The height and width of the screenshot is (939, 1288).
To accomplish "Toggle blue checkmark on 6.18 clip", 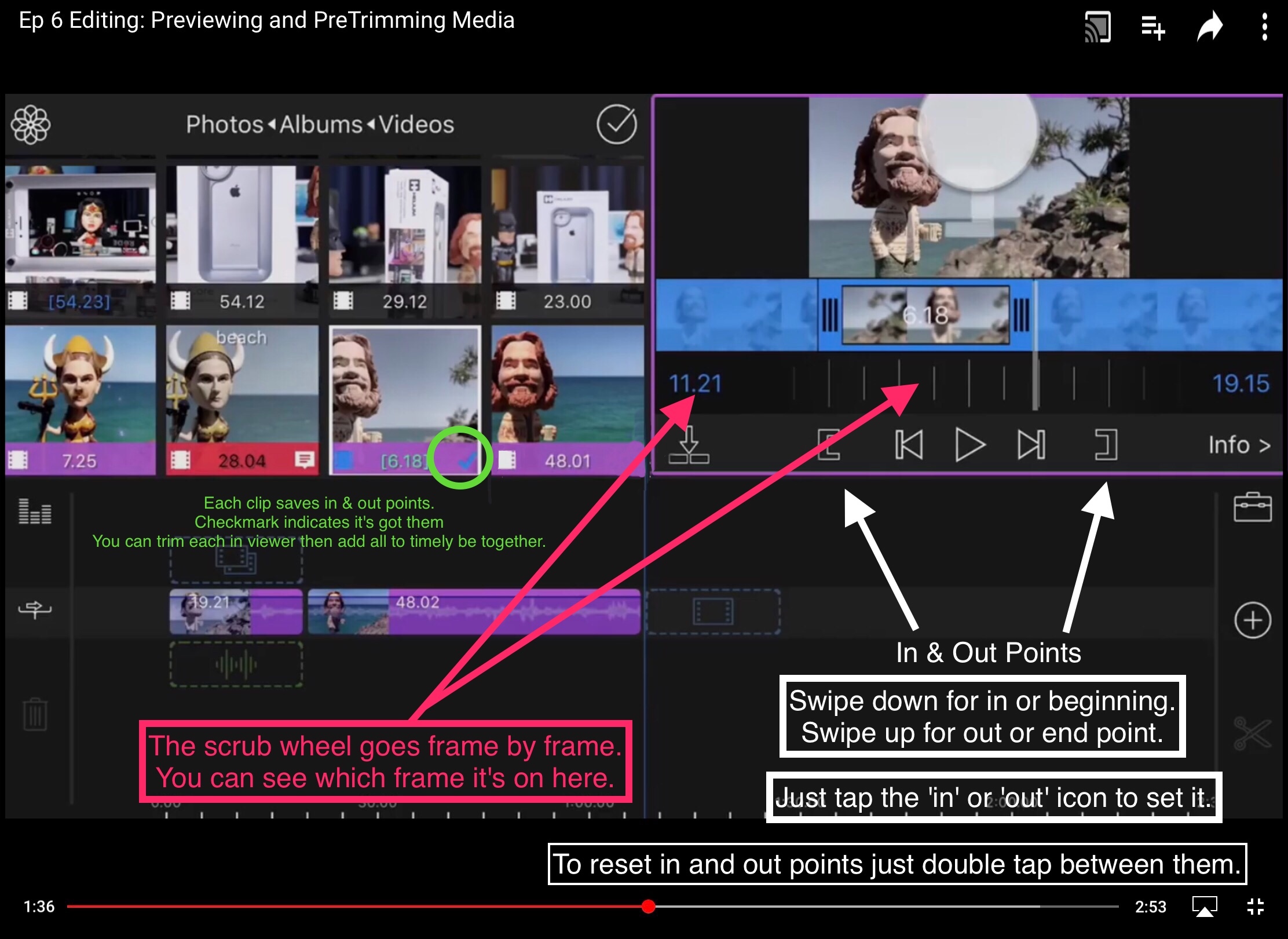I will pyautogui.click(x=466, y=461).
